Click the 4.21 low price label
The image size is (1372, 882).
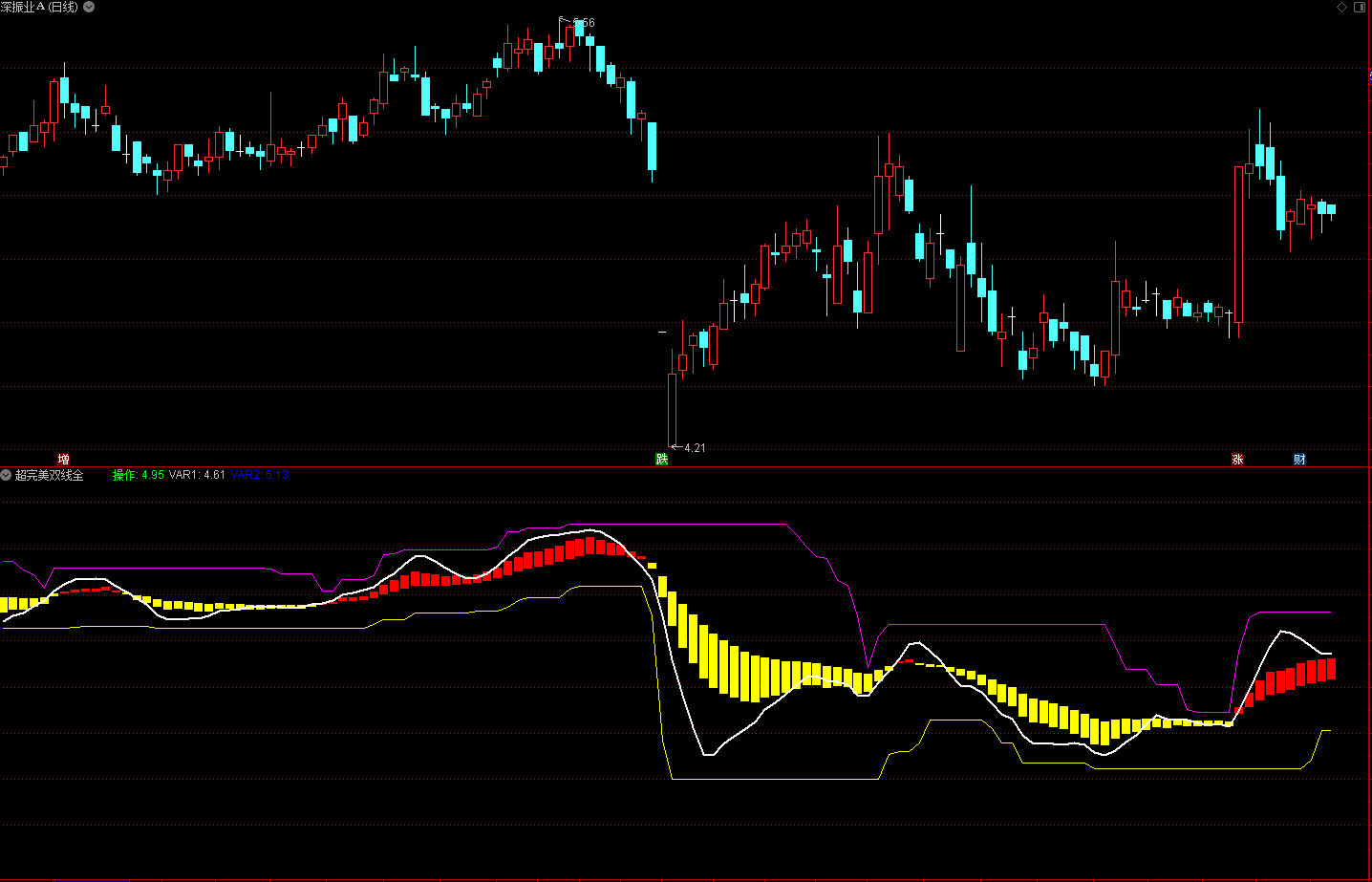695,447
